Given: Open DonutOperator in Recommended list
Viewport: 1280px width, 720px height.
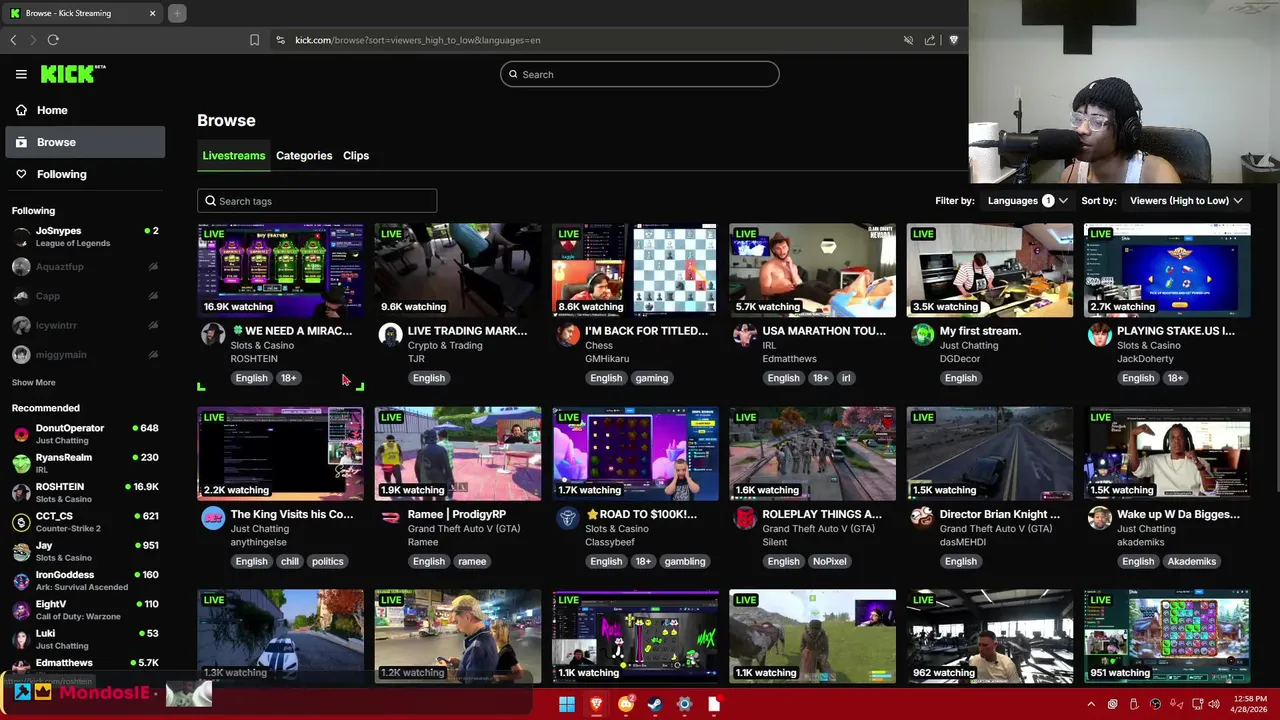Looking at the screenshot, I should [85, 434].
